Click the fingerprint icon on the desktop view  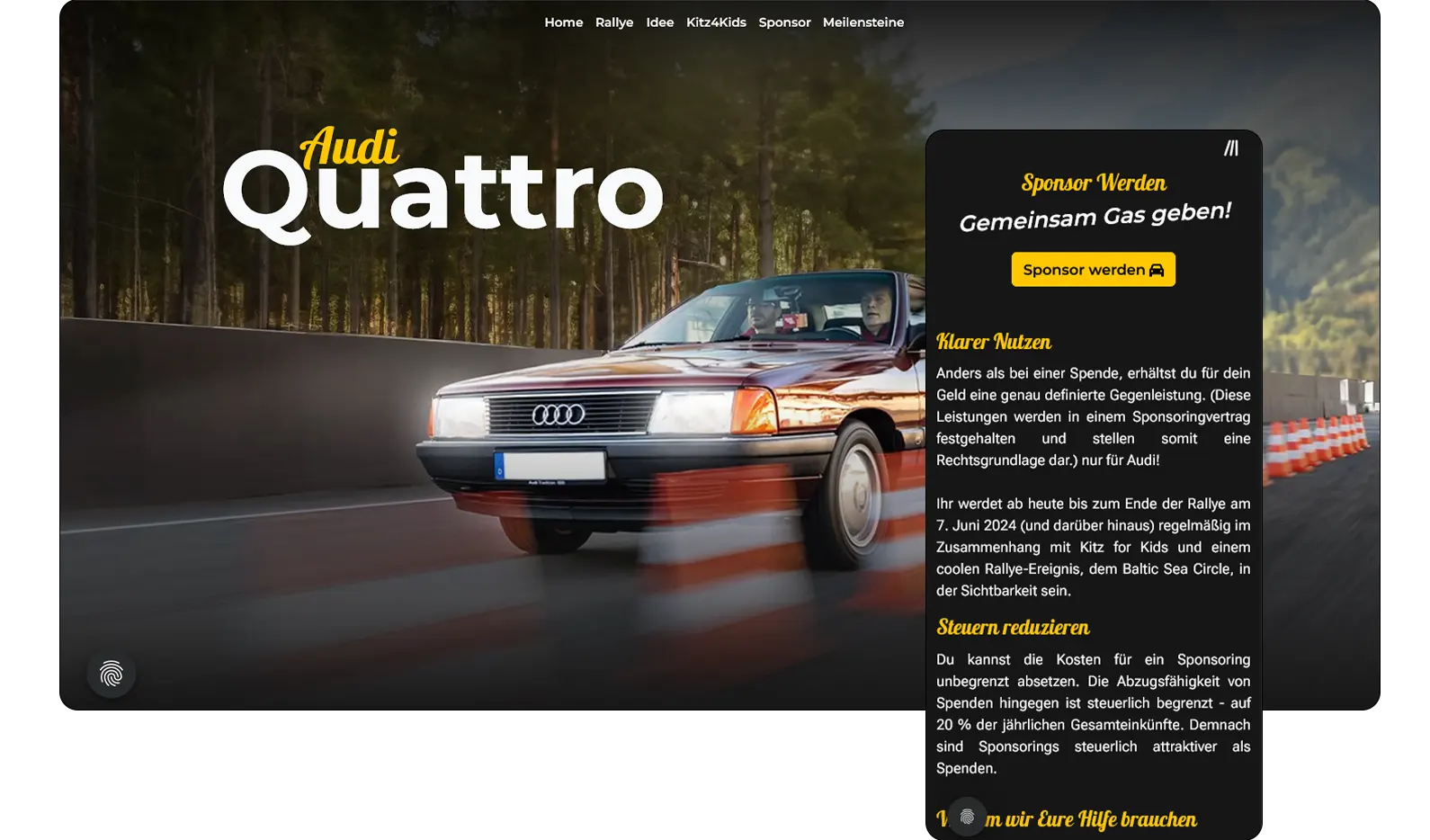click(x=112, y=674)
